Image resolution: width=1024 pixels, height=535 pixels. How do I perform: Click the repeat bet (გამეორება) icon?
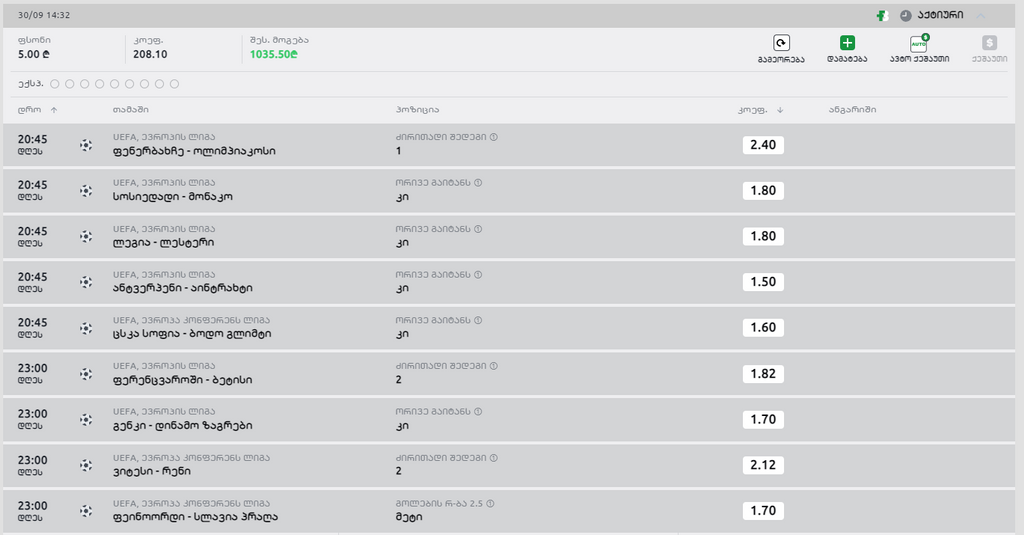click(781, 43)
